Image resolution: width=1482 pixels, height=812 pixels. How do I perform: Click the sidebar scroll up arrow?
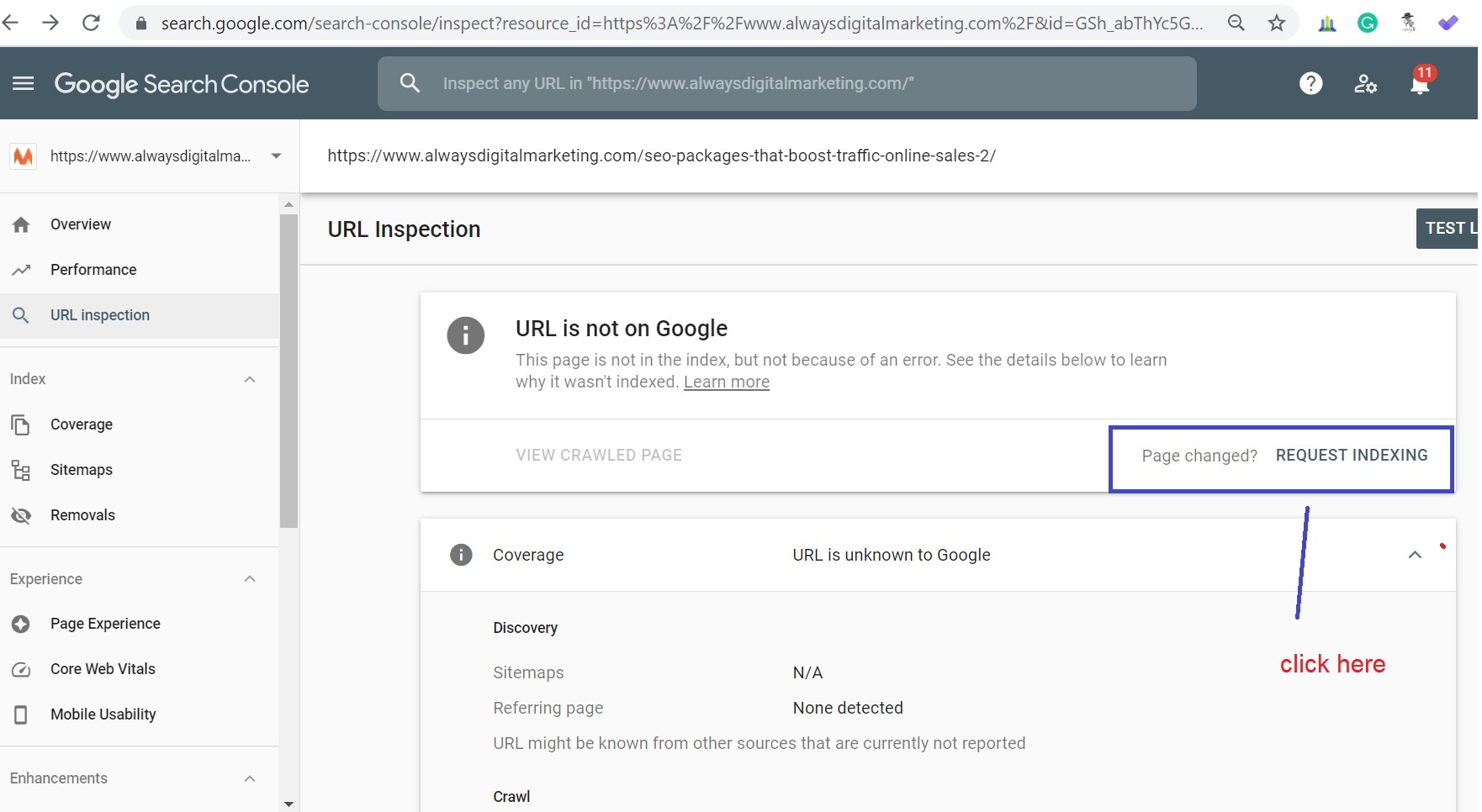coord(288,204)
